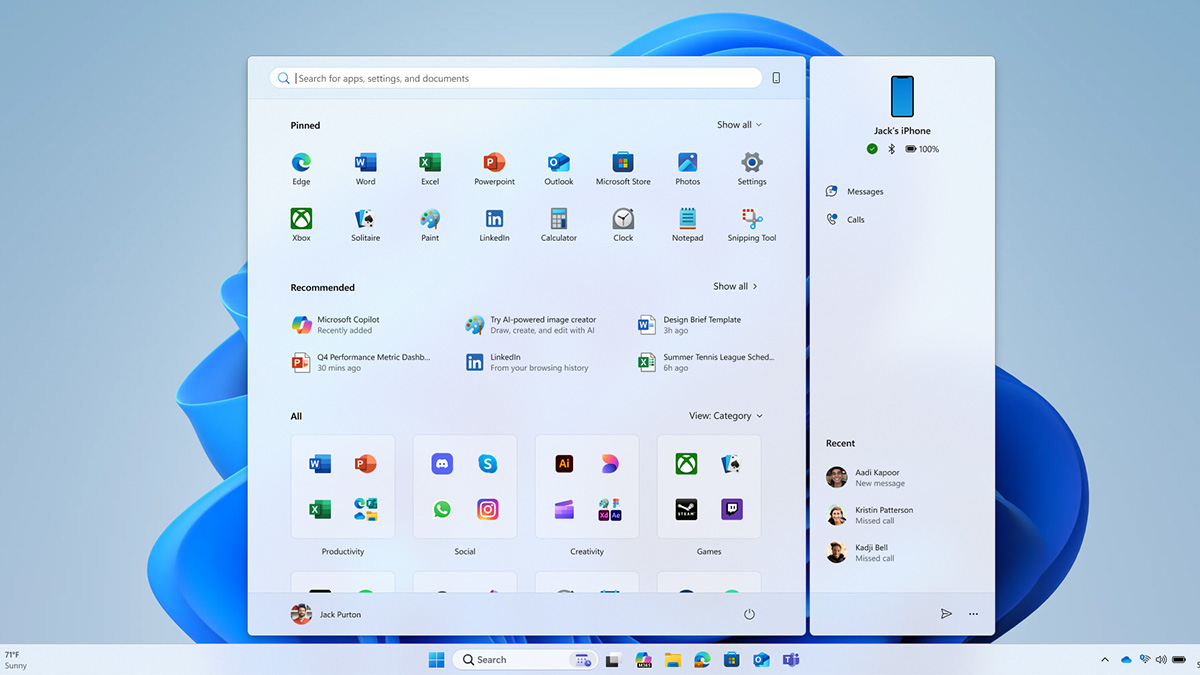Launch WhatsApp from the Social group
Viewport: 1200px width, 675px height.
pyautogui.click(x=442, y=509)
